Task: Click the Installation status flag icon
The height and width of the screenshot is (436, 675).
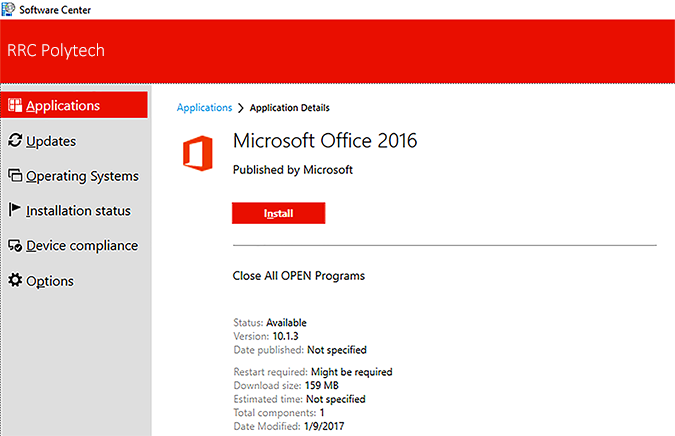Action: tap(14, 210)
